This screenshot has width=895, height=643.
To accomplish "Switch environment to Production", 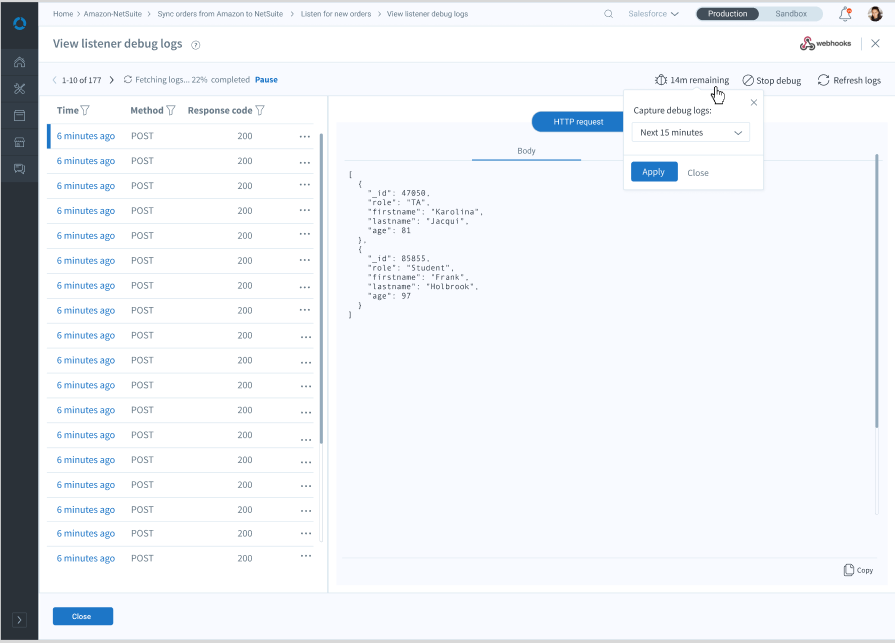I will click(727, 14).
